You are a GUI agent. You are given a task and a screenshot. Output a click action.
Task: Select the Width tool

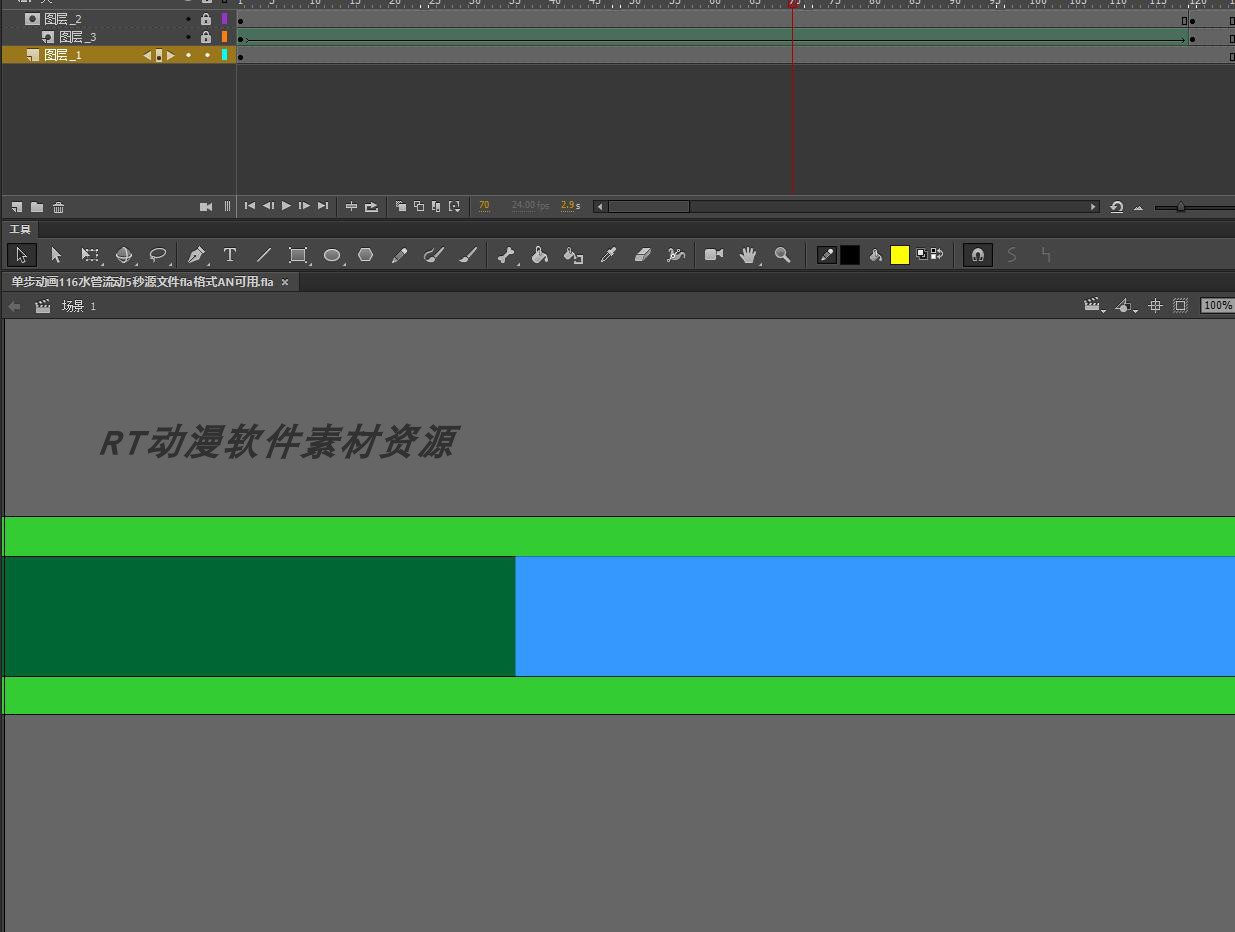[x=676, y=255]
